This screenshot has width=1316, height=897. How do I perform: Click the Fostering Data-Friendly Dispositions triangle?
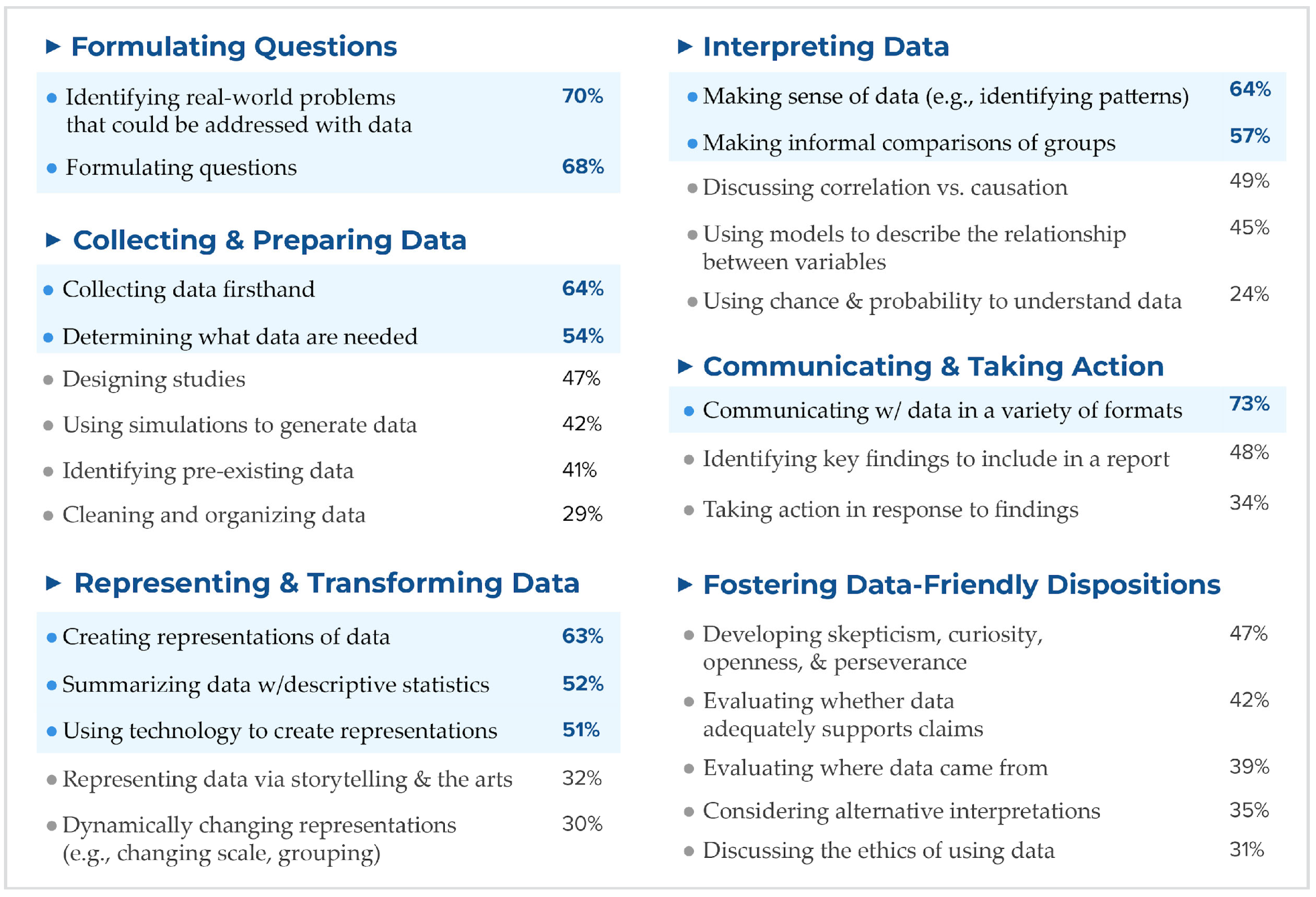pos(684,585)
